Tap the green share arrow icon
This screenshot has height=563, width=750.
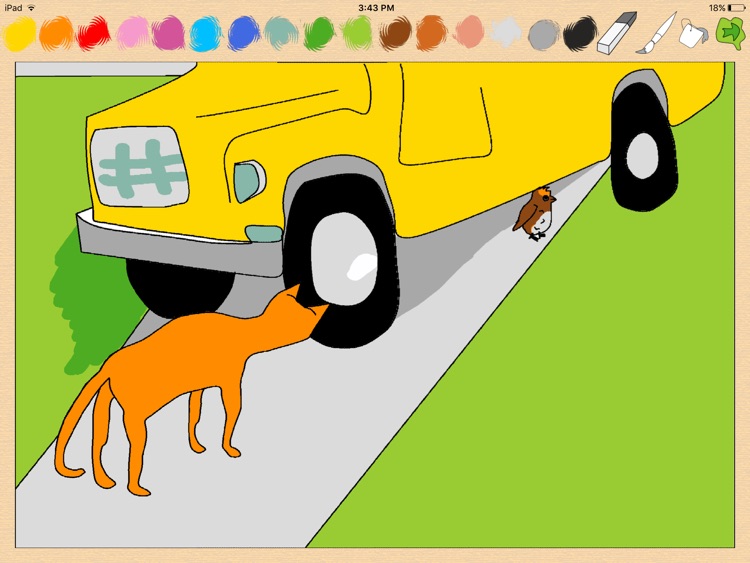click(x=730, y=33)
